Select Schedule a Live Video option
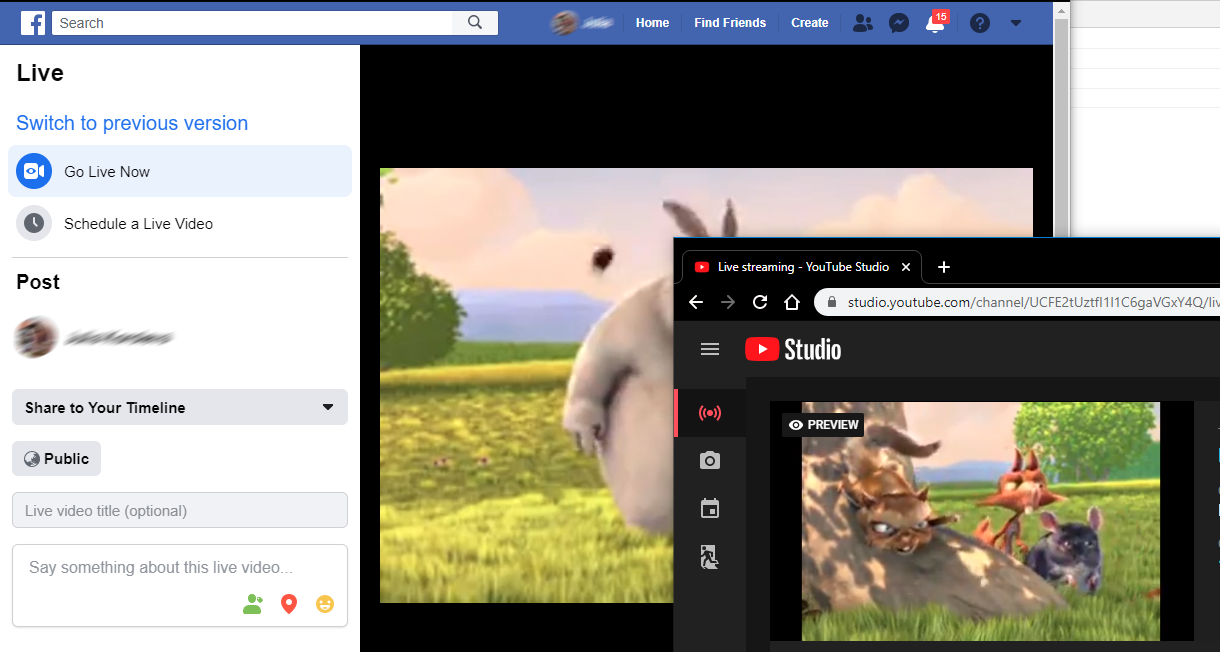 tap(180, 223)
